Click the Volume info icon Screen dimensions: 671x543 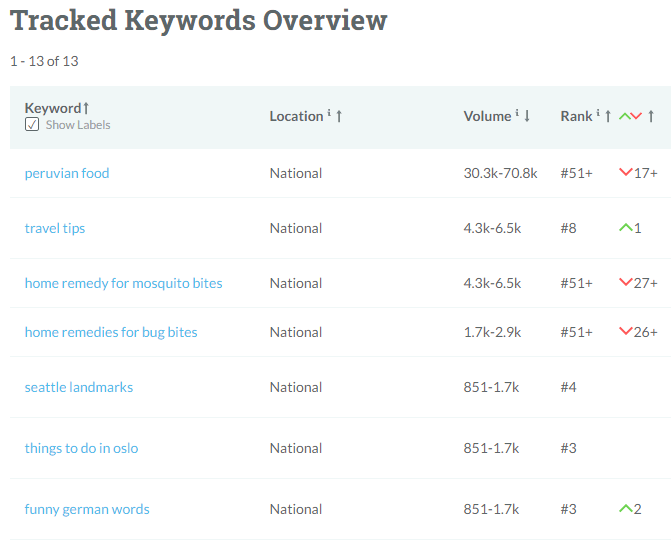(516, 115)
